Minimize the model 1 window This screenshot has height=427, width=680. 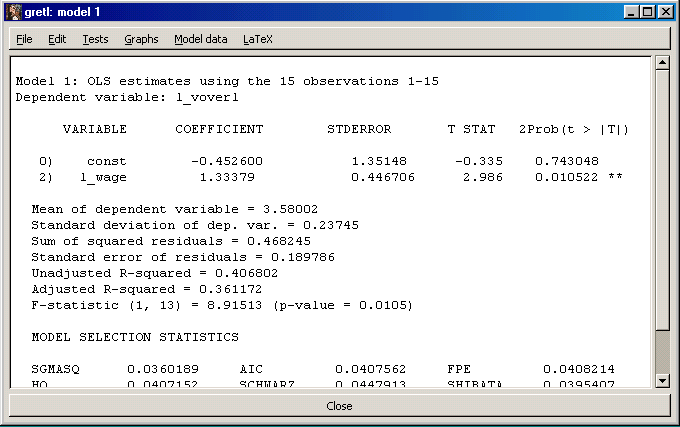pos(630,12)
